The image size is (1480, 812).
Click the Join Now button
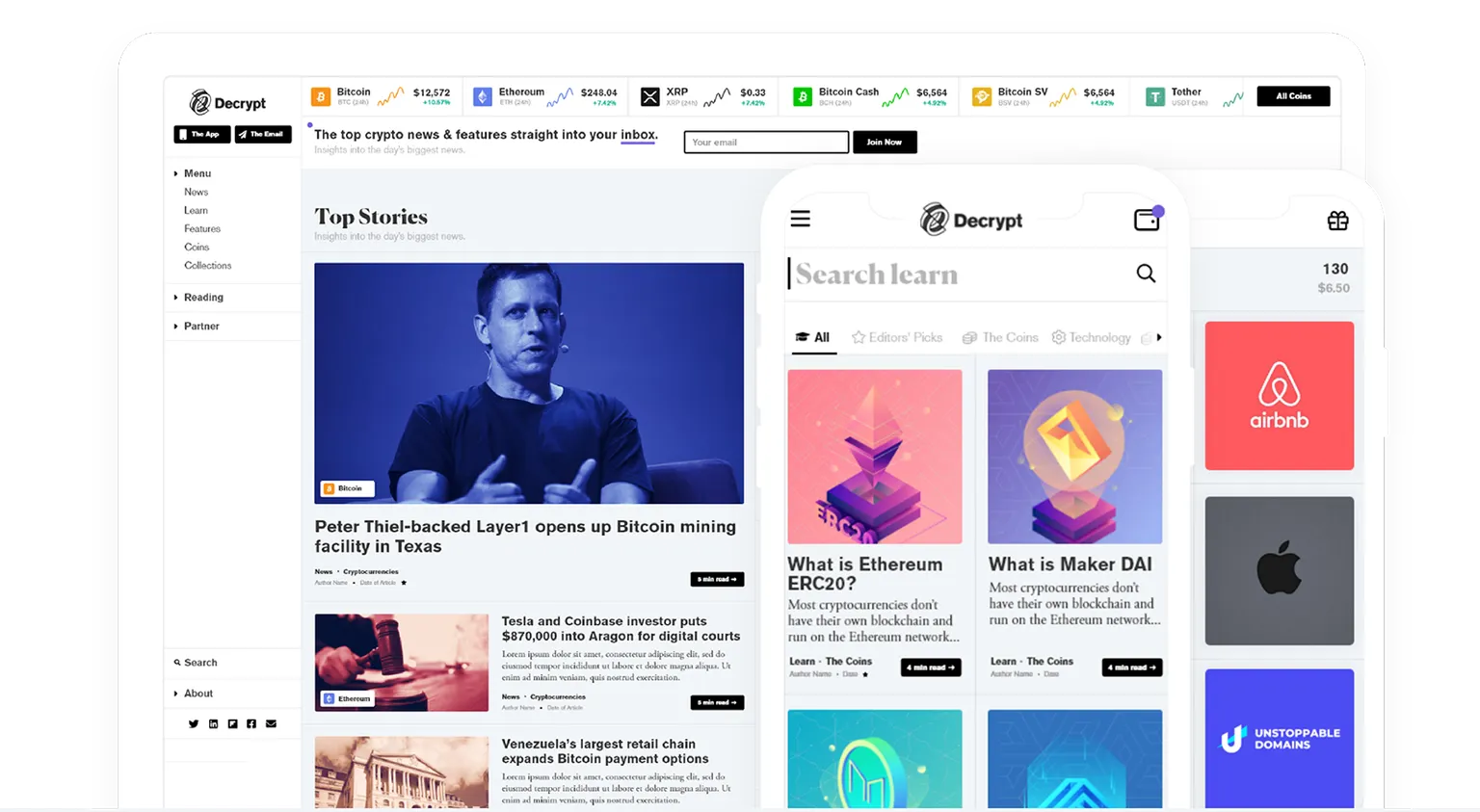click(x=885, y=142)
